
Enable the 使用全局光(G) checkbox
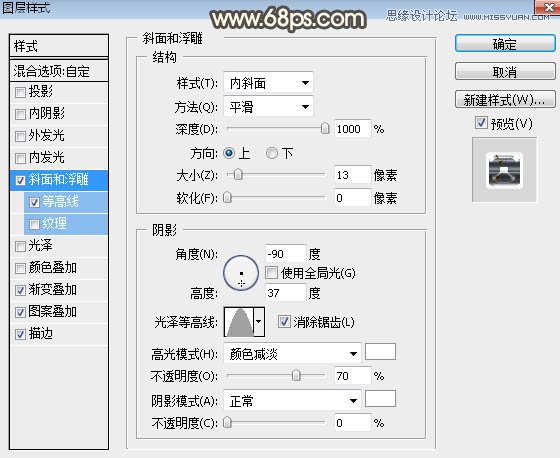pos(271,273)
